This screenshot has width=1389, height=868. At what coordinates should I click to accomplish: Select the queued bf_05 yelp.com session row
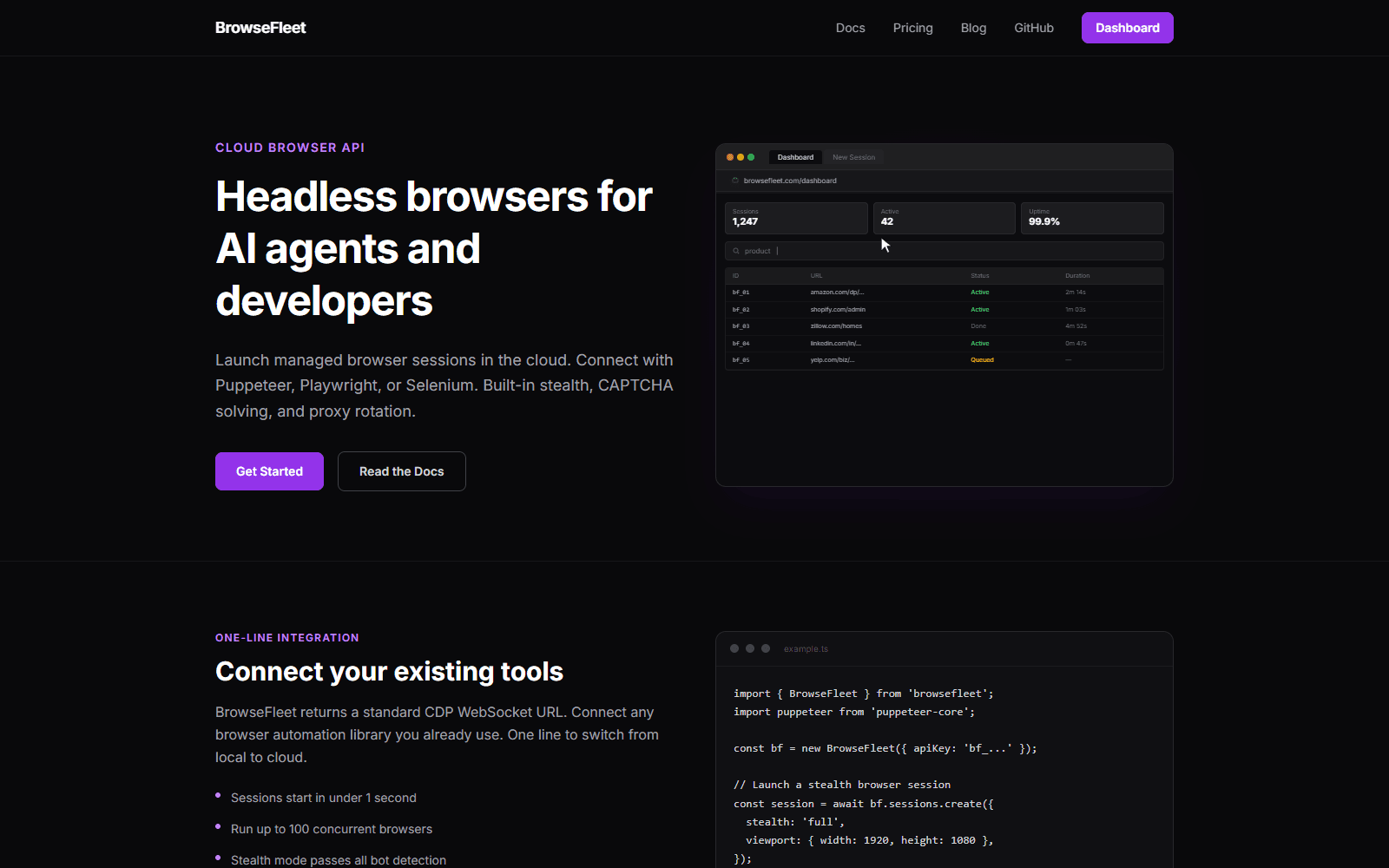pyautogui.click(x=944, y=359)
